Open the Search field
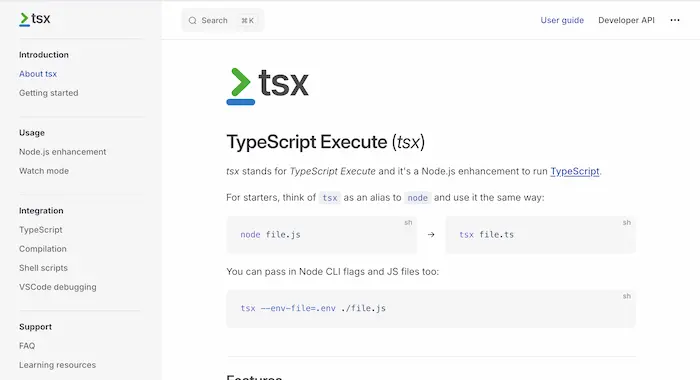The image size is (700, 380). 222,20
